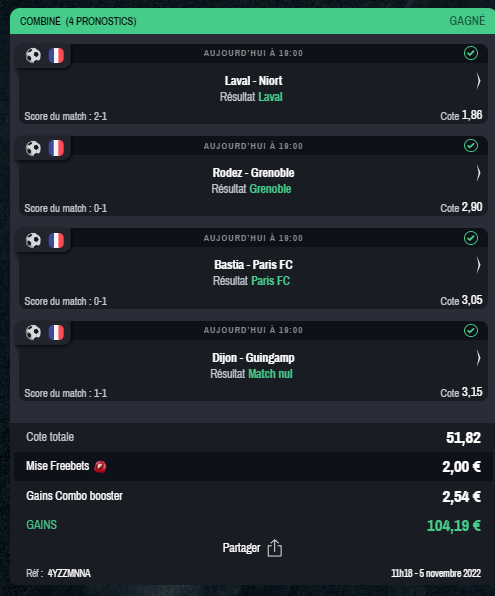Image resolution: width=495 pixels, height=596 pixels.
Task: Click the red Freebets icon beside Mise Freebets
Action: 100,466
